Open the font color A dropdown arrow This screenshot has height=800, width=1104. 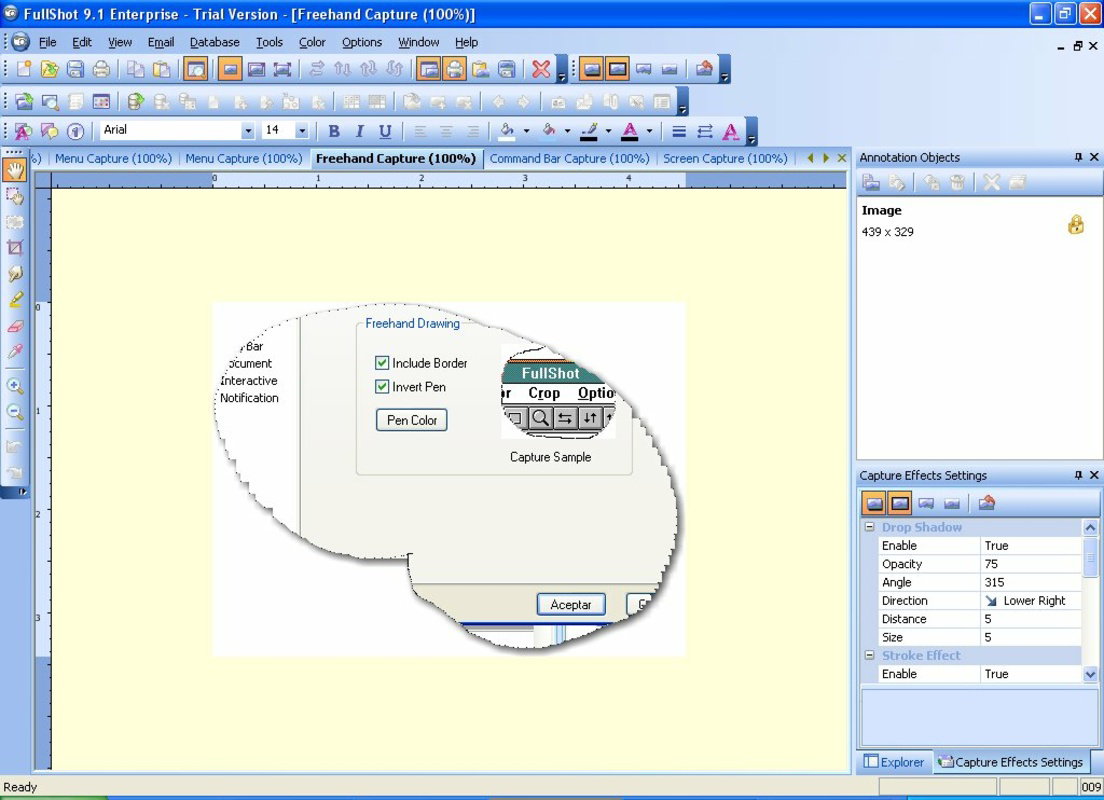point(649,131)
